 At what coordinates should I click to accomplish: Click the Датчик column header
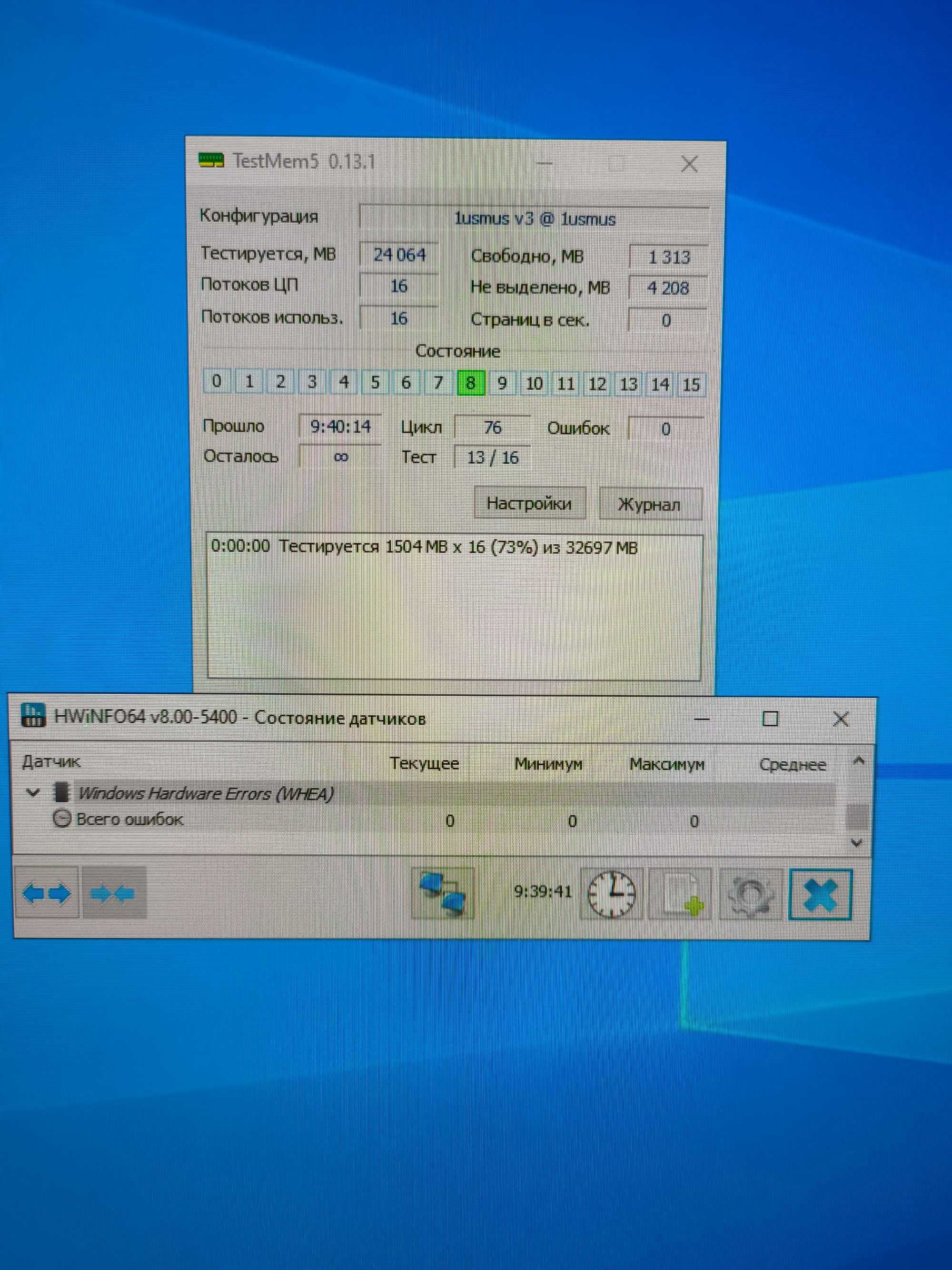51,762
